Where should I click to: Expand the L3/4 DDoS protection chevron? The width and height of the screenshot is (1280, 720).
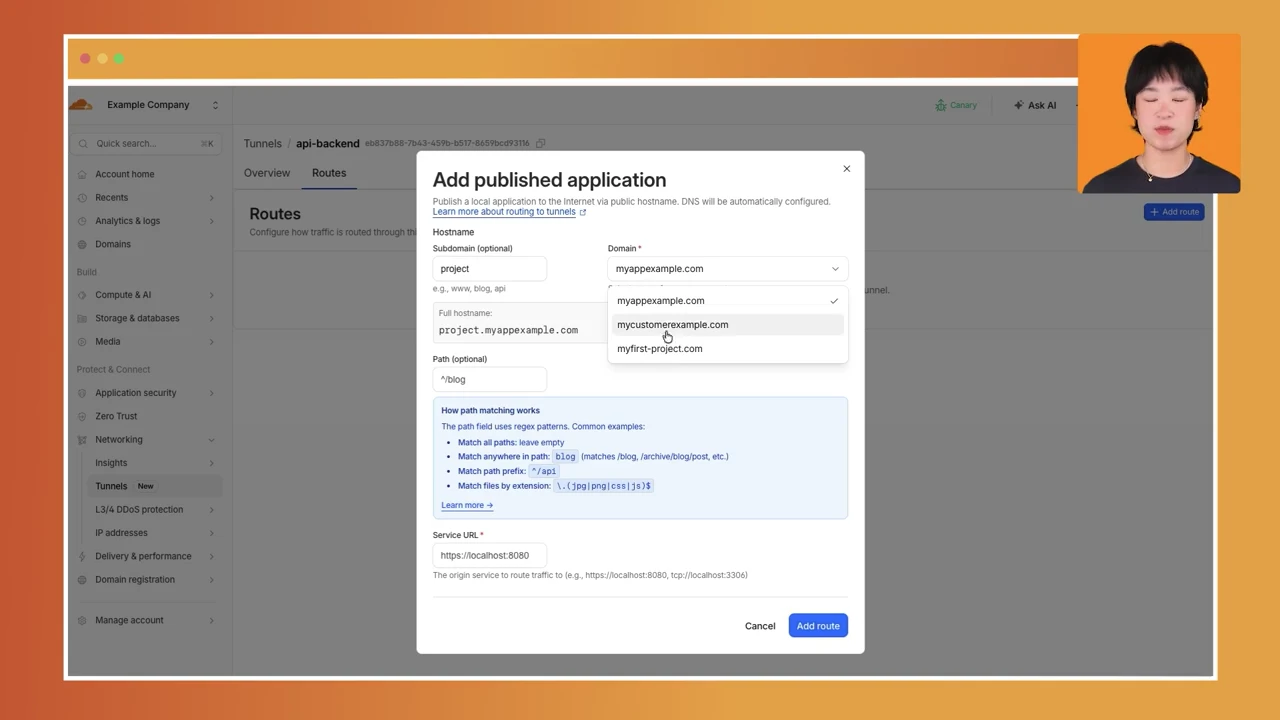(x=211, y=510)
